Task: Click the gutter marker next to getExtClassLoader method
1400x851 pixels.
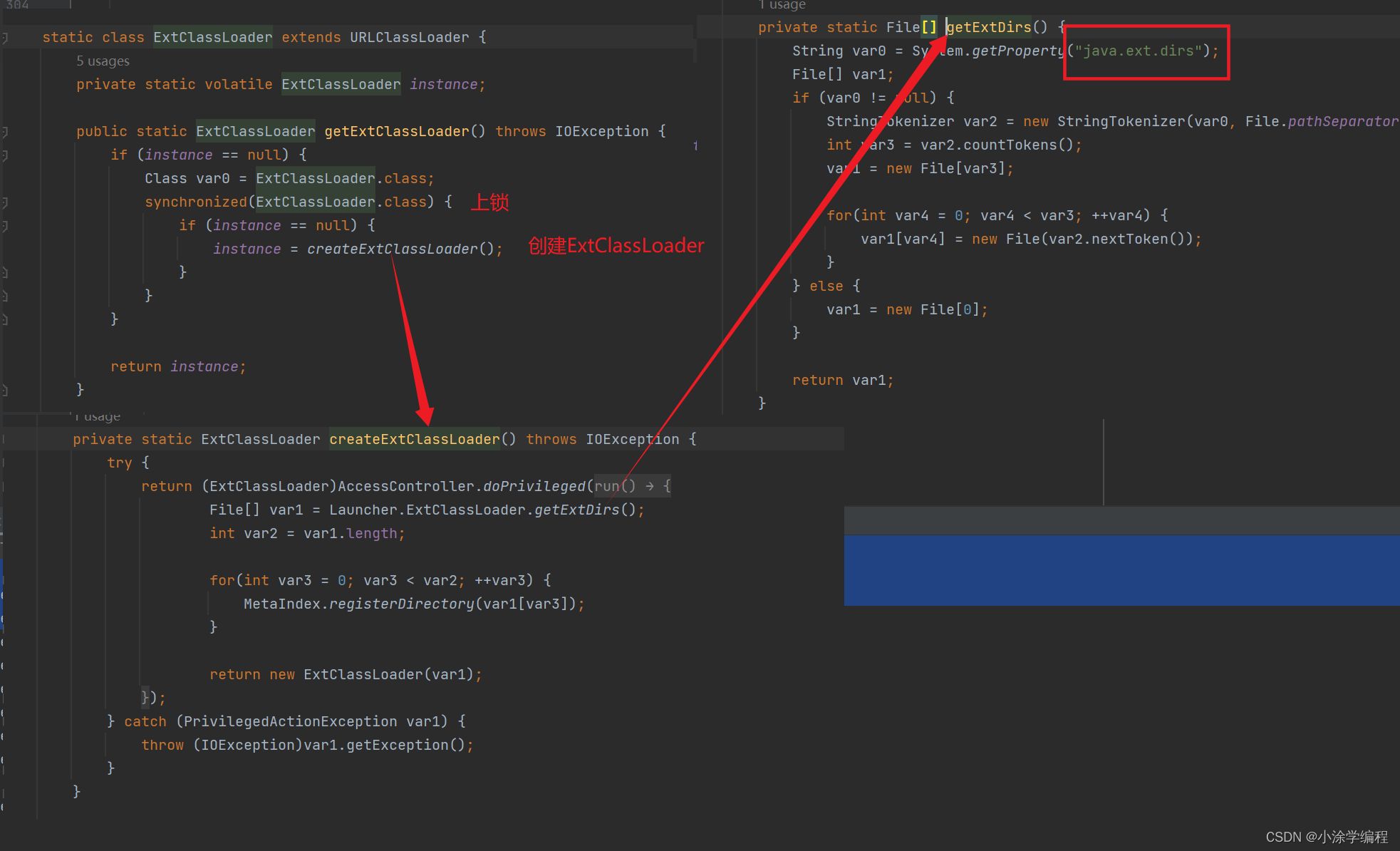Action: tap(7, 131)
